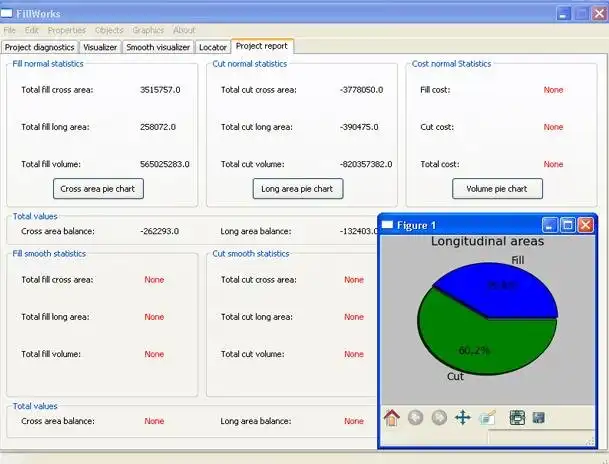
Task: Click the Save figure icon in Figure 1
Action: click(x=538, y=418)
